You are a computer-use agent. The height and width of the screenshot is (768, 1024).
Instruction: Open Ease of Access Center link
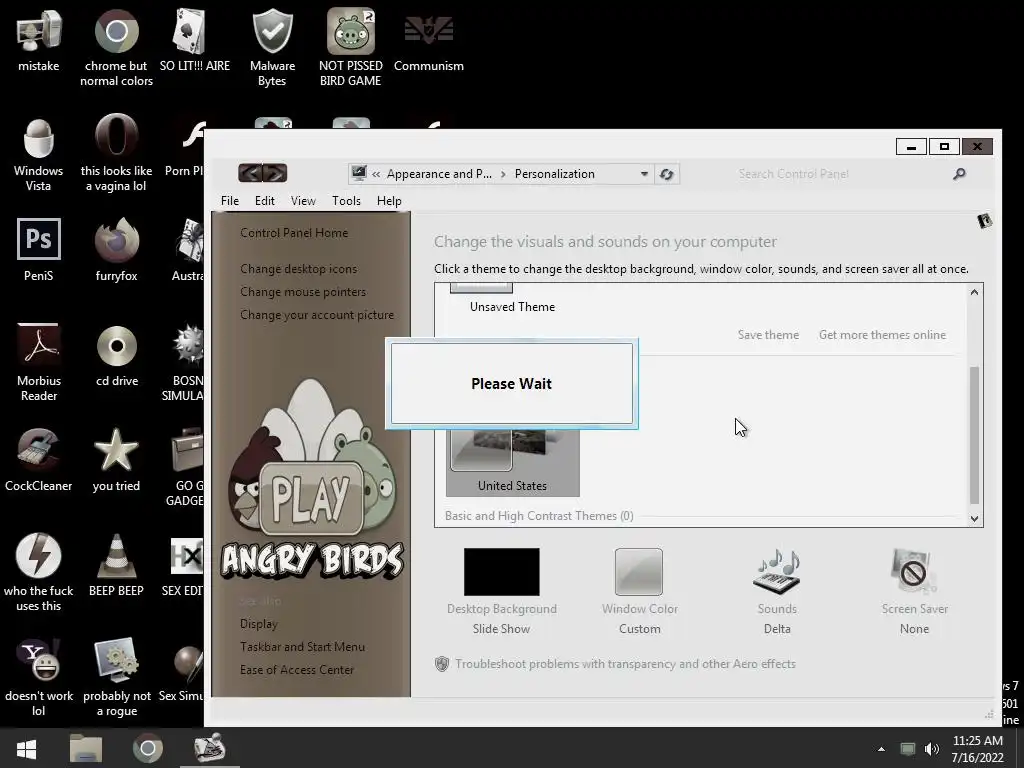(296, 669)
